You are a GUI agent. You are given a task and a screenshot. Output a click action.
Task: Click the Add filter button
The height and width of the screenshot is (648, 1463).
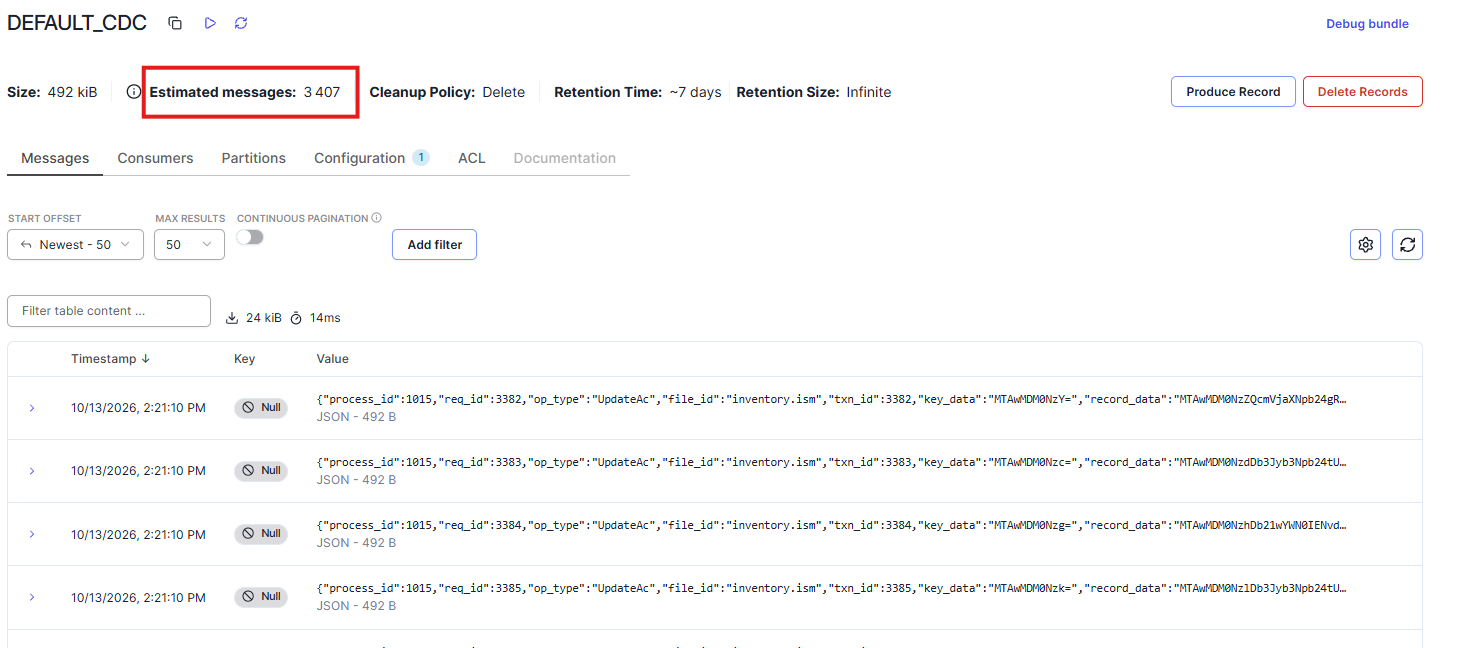pyautogui.click(x=434, y=245)
